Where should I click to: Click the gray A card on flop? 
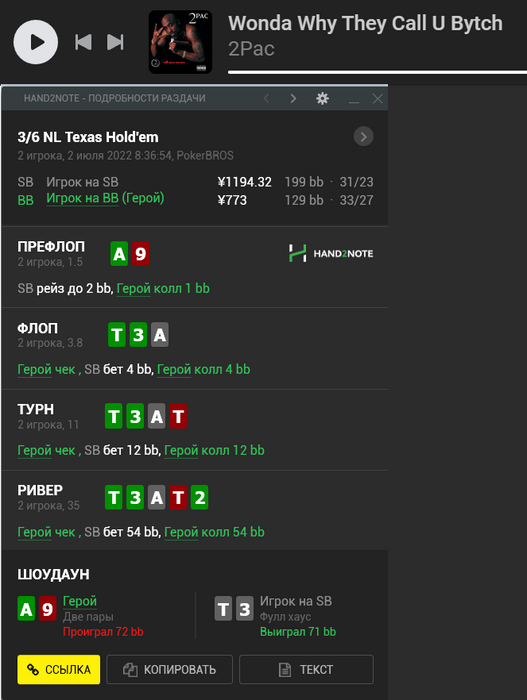[160, 335]
